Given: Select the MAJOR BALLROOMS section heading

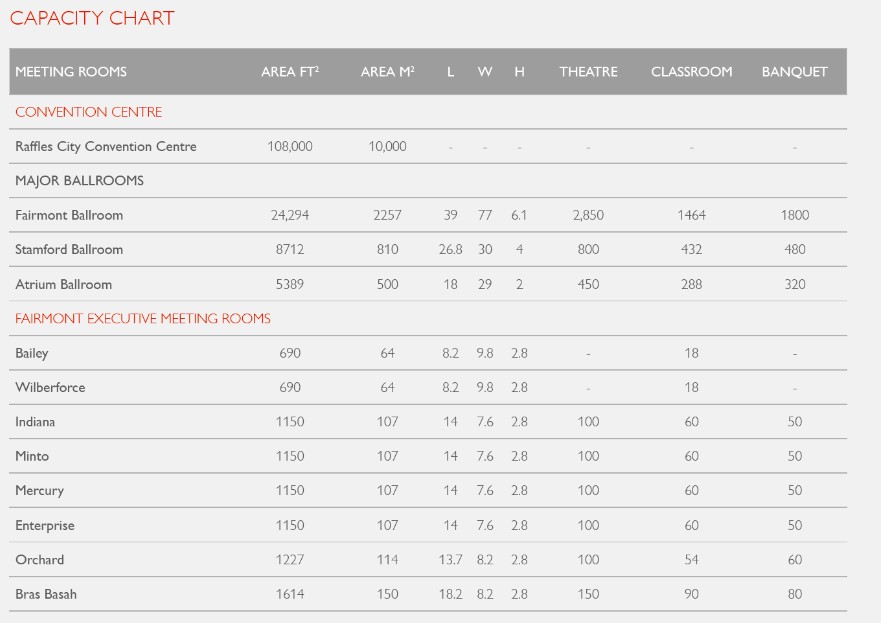Looking at the screenshot, I should pos(80,181).
